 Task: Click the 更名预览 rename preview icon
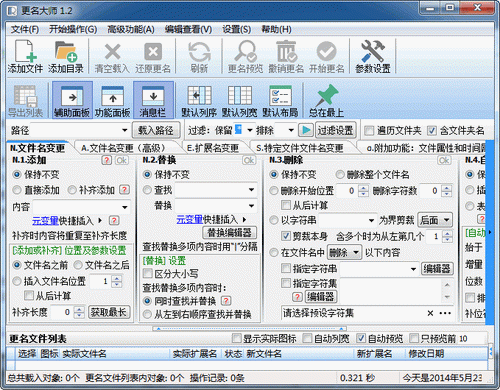coord(246,56)
